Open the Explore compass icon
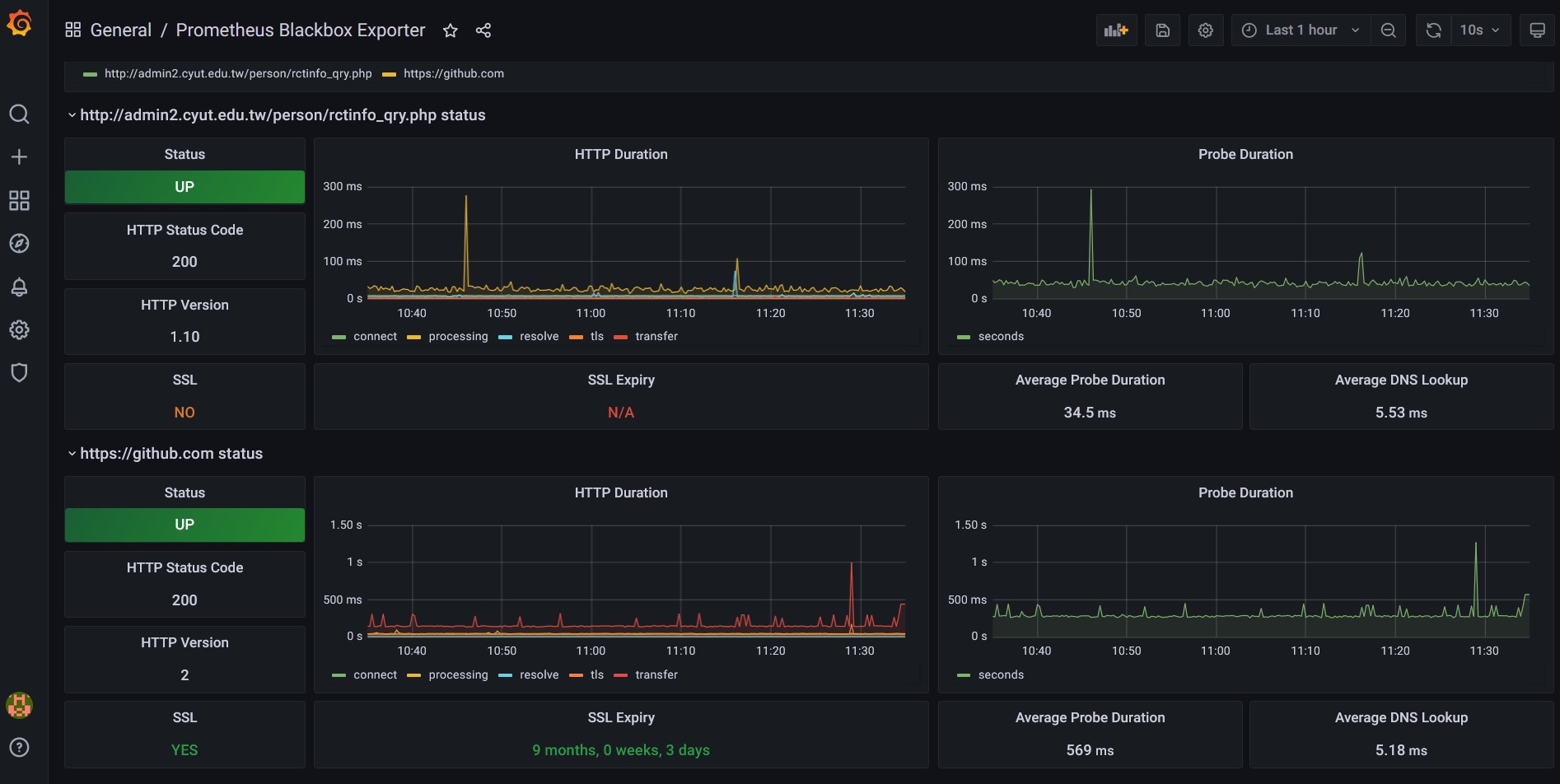Image resolution: width=1560 pixels, height=784 pixels. [x=19, y=243]
